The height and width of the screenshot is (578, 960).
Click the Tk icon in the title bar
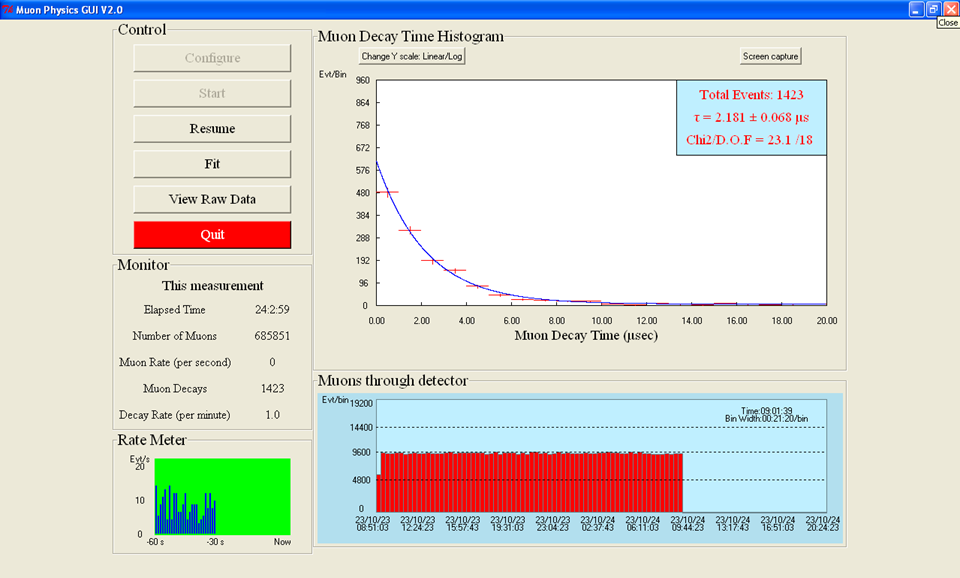point(7,10)
